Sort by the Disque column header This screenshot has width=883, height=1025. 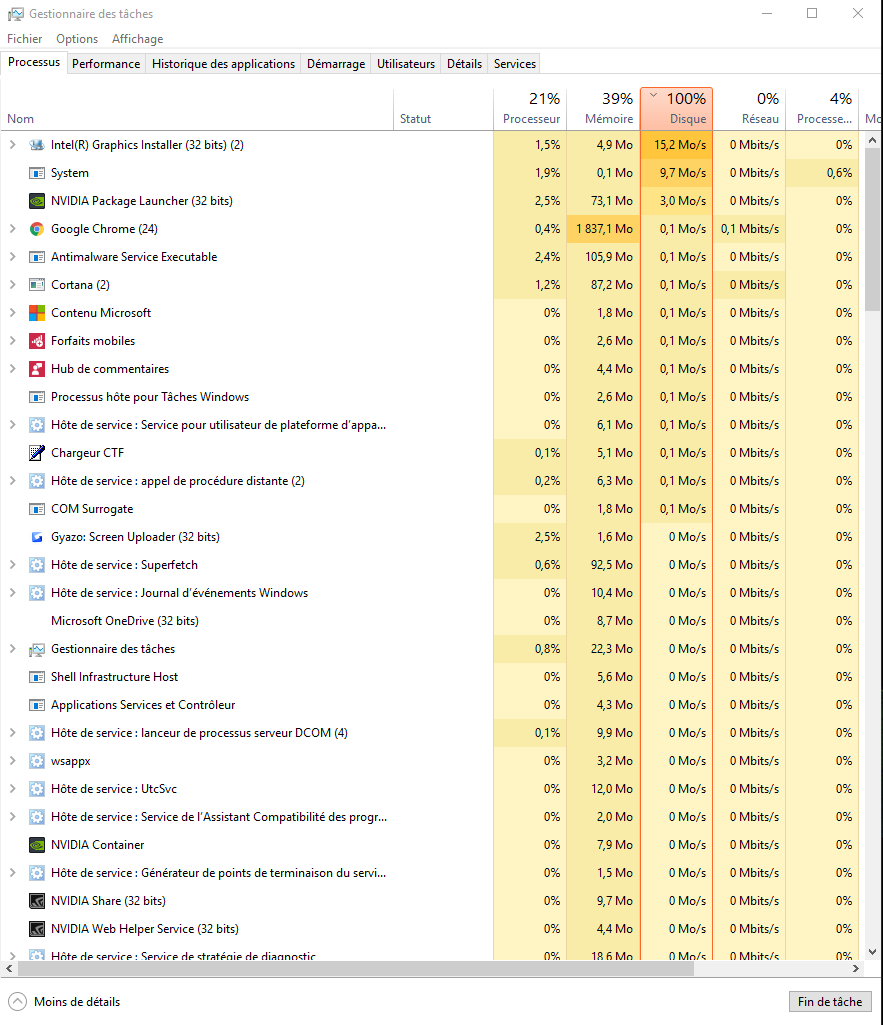[x=676, y=109]
